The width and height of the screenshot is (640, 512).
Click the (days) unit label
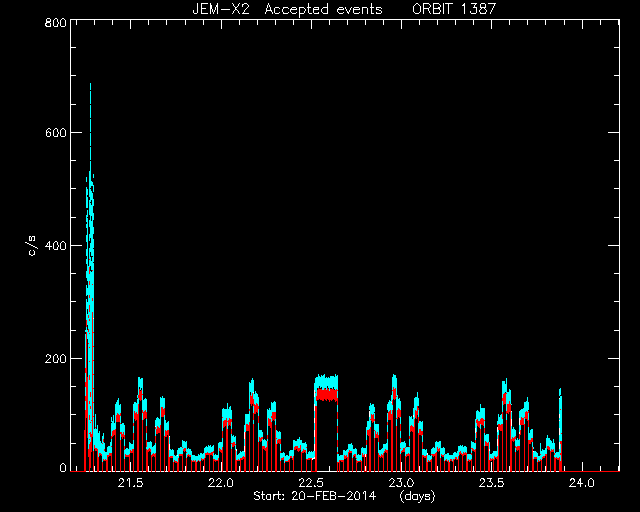[417, 496]
